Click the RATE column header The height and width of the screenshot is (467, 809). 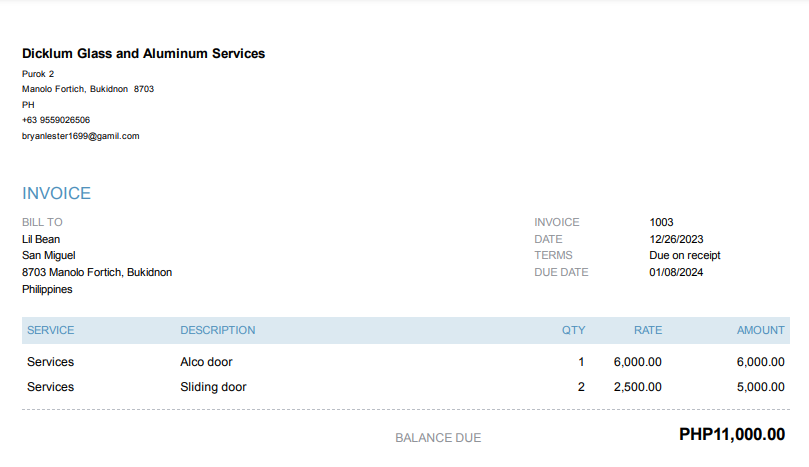point(647,330)
